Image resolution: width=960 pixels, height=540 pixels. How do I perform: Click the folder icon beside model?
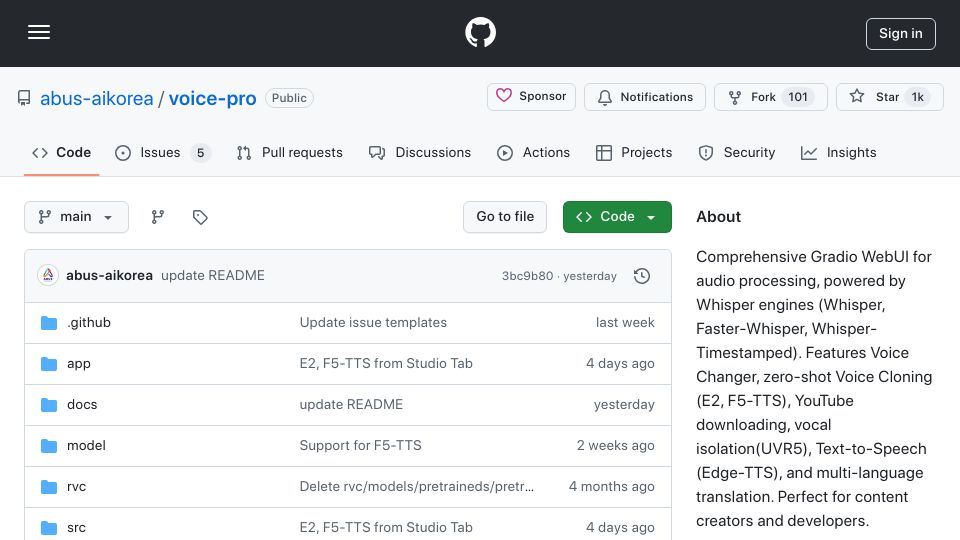(49, 446)
